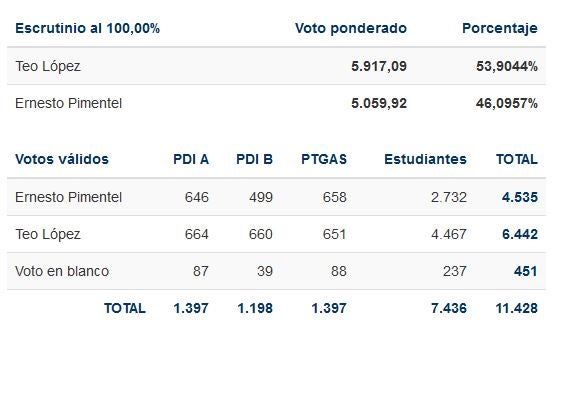Image resolution: width=564 pixels, height=399 pixels.
Task: Click the weighted vote value 5.917,09
Action: 379,66
